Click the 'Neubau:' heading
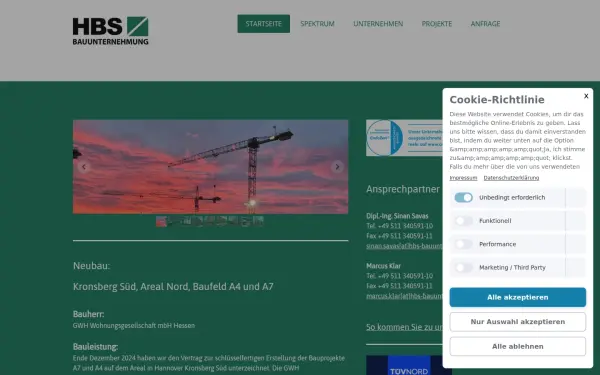Screen dimensions: 600x375 tap(91, 266)
